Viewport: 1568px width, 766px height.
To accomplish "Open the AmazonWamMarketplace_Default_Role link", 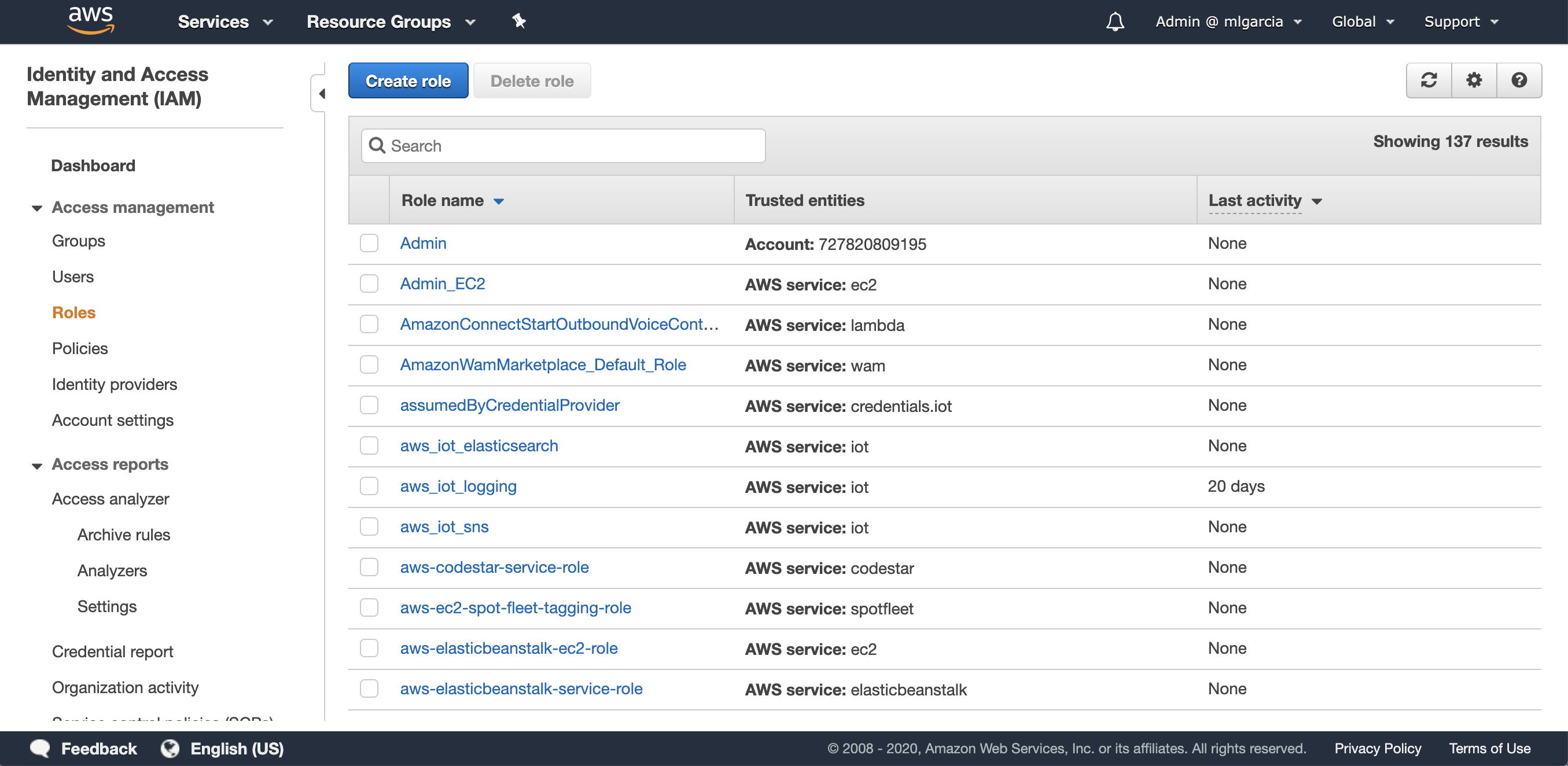I will click(x=542, y=365).
